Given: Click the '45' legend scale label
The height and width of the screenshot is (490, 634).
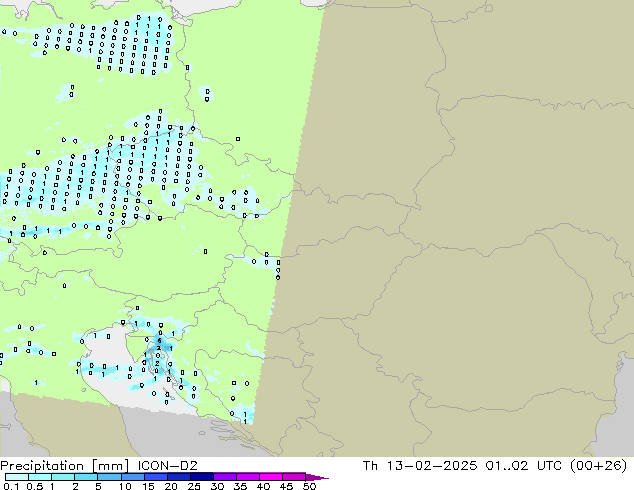Looking at the screenshot, I should point(286,486).
